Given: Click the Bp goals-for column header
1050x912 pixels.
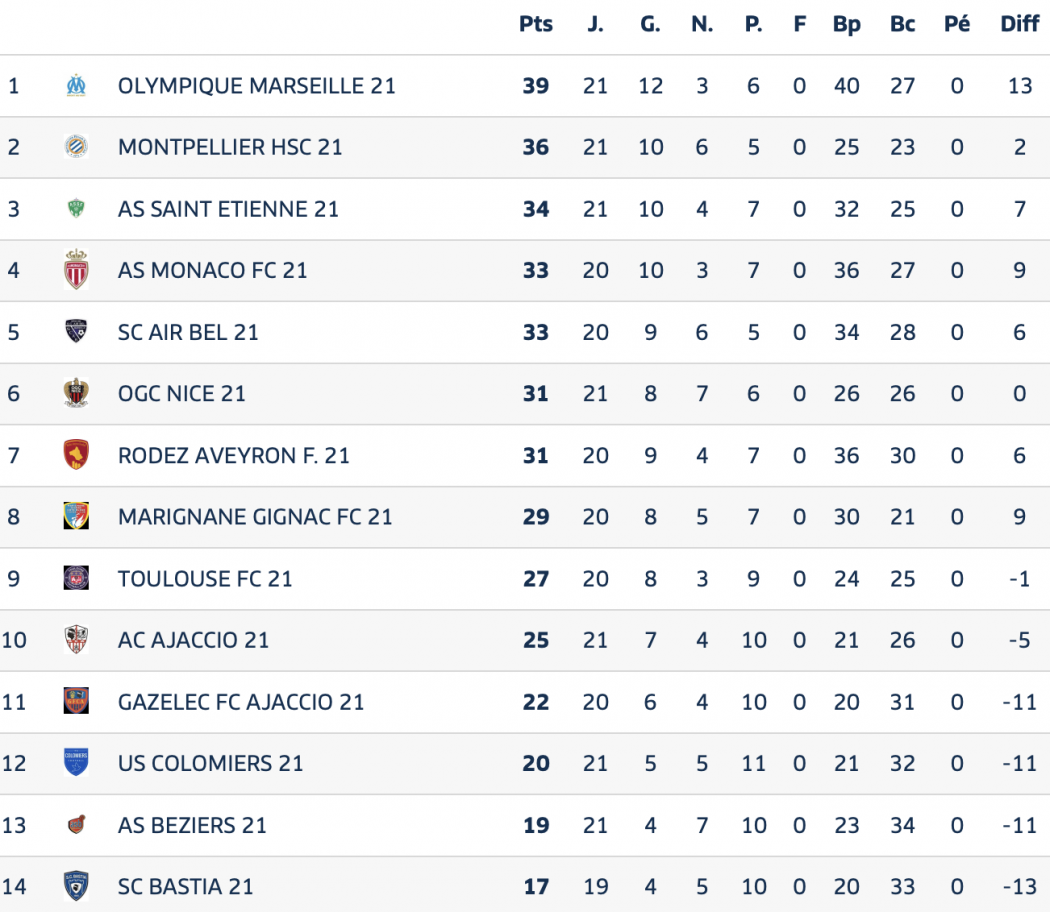Looking at the screenshot, I should (847, 25).
